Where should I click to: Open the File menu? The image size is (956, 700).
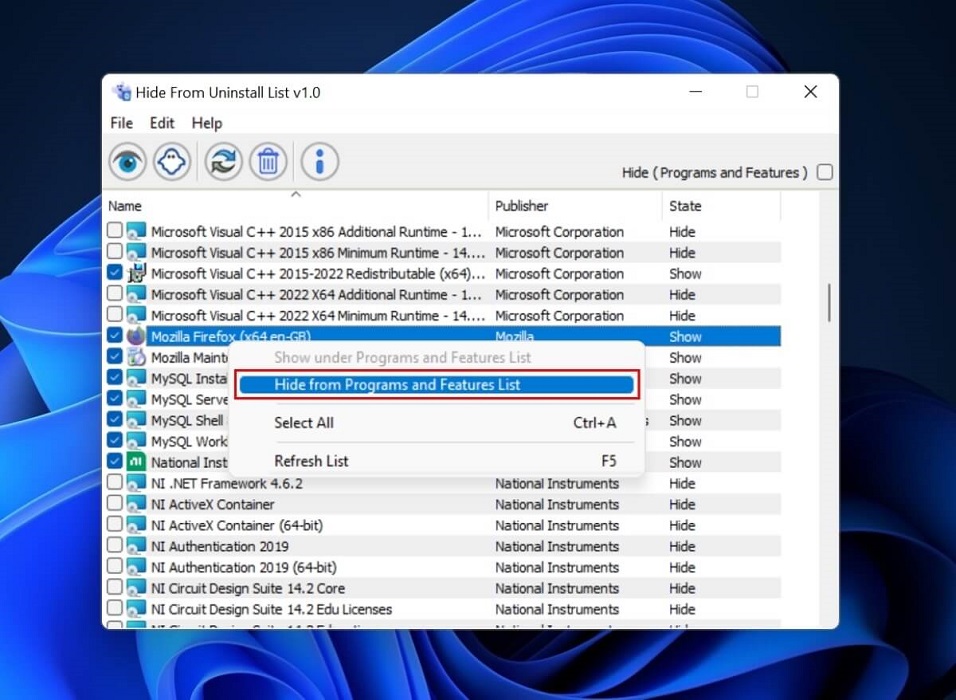(x=120, y=123)
